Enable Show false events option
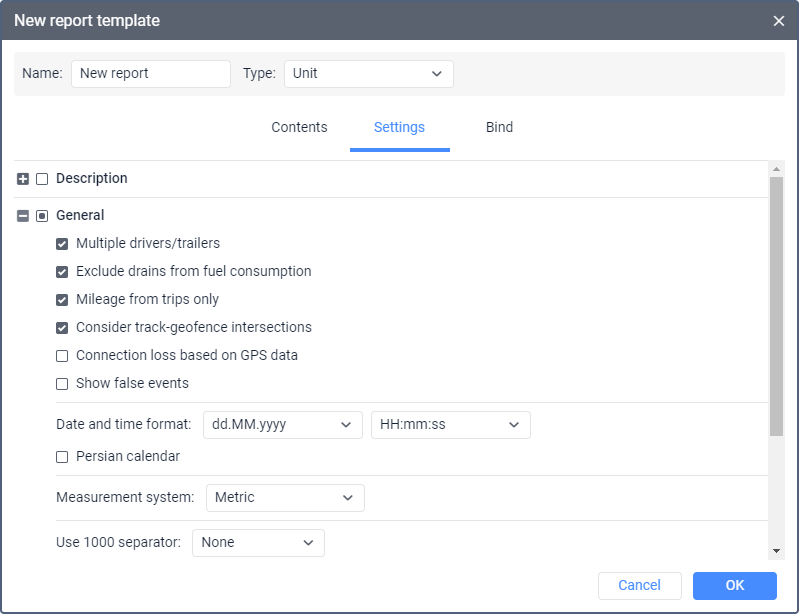 click(x=62, y=384)
